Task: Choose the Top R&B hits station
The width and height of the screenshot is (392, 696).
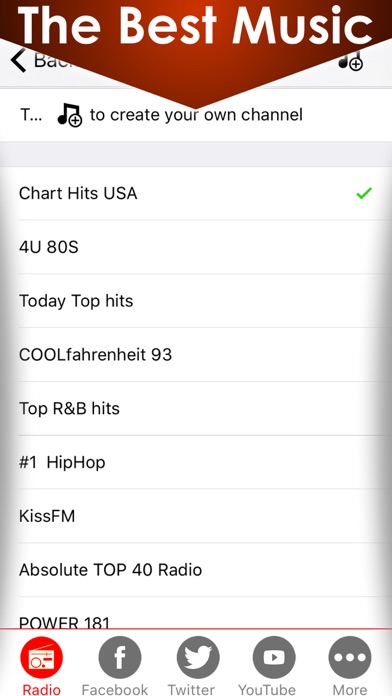Action: pyautogui.click(x=196, y=408)
